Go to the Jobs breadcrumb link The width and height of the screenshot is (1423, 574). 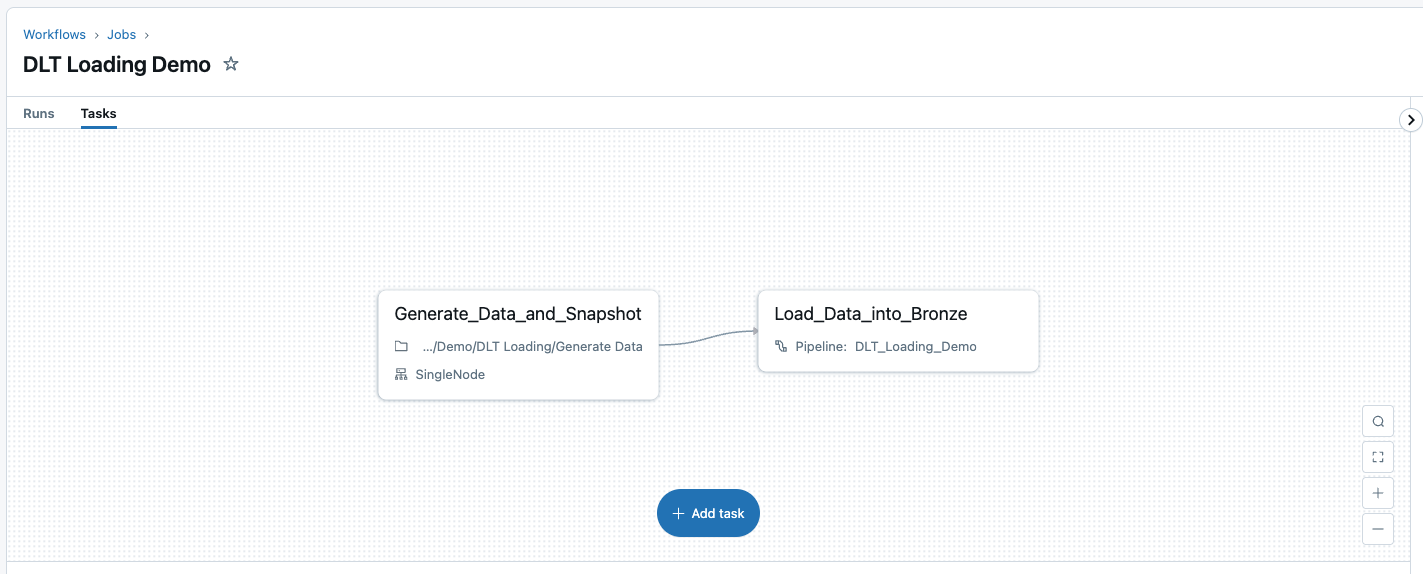[122, 34]
